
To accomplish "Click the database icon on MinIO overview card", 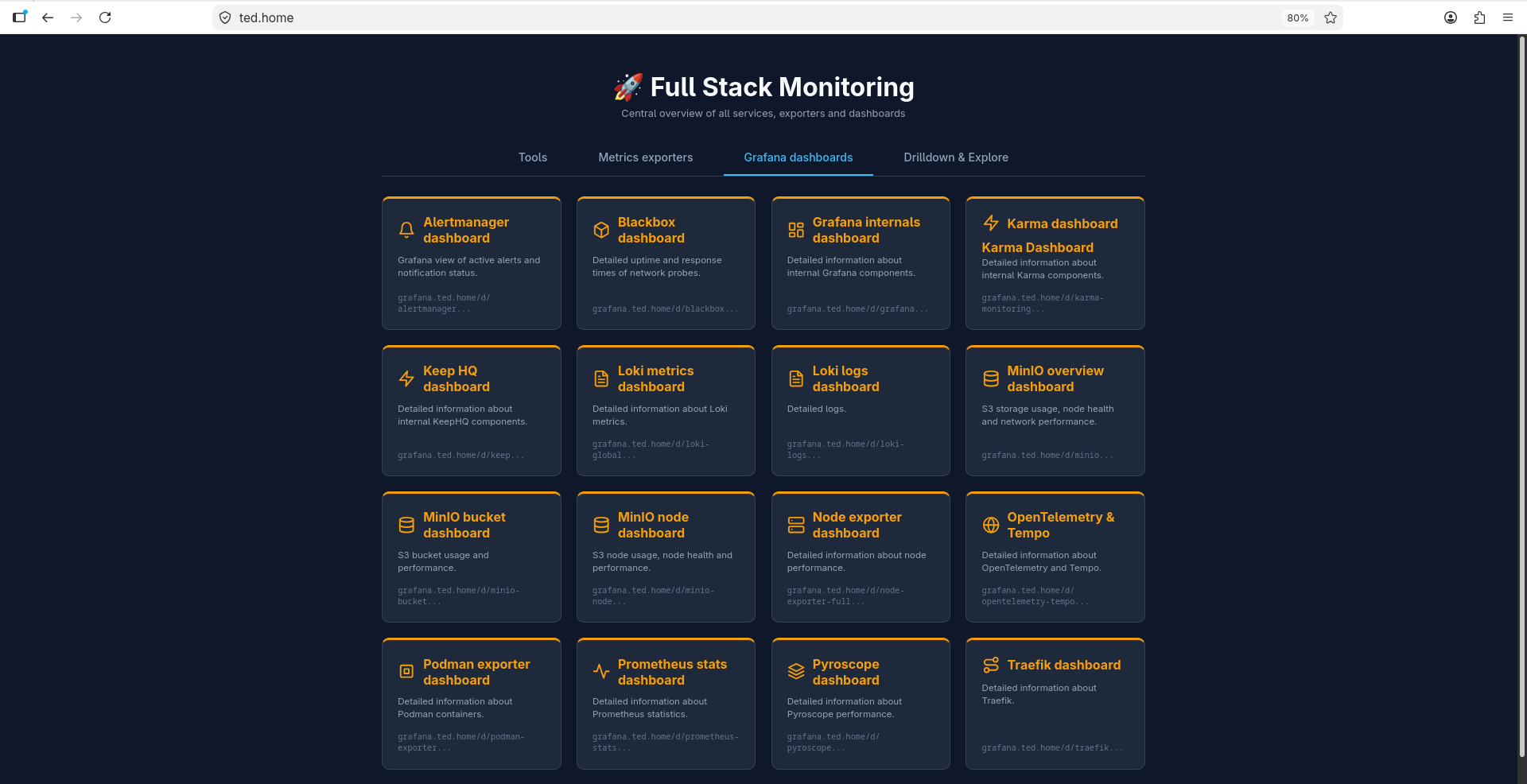I will coord(991,378).
